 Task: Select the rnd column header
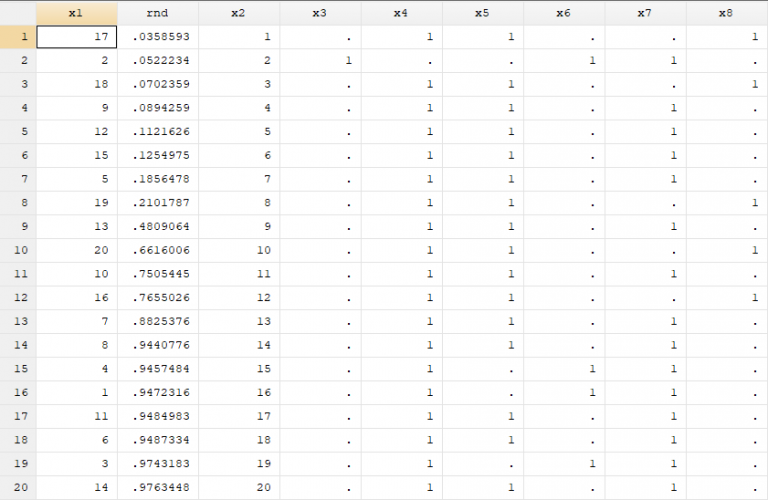(157, 13)
